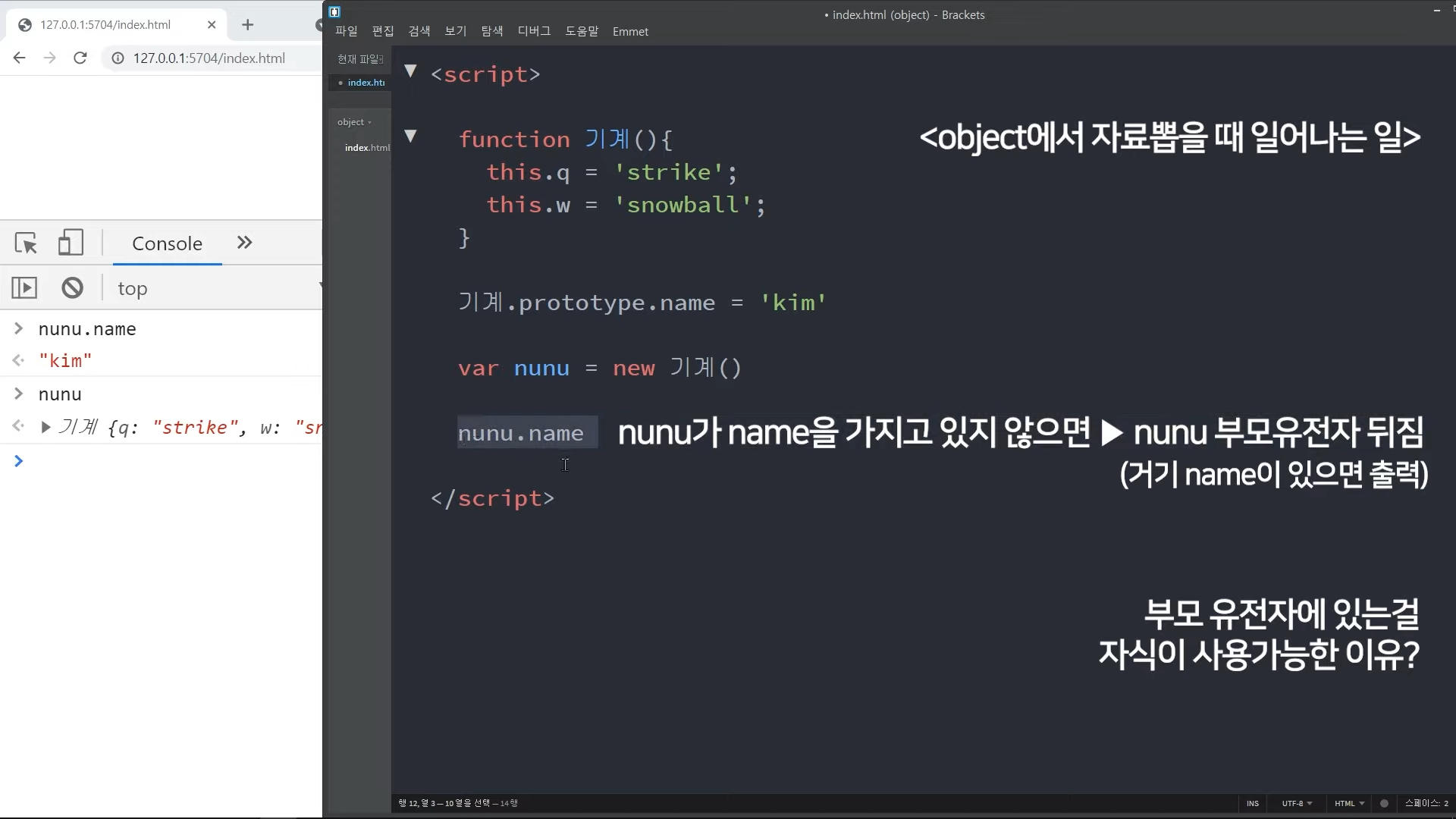
Task: Open the UTF-8 encoding dropdown
Action: pyautogui.click(x=1297, y=803)
